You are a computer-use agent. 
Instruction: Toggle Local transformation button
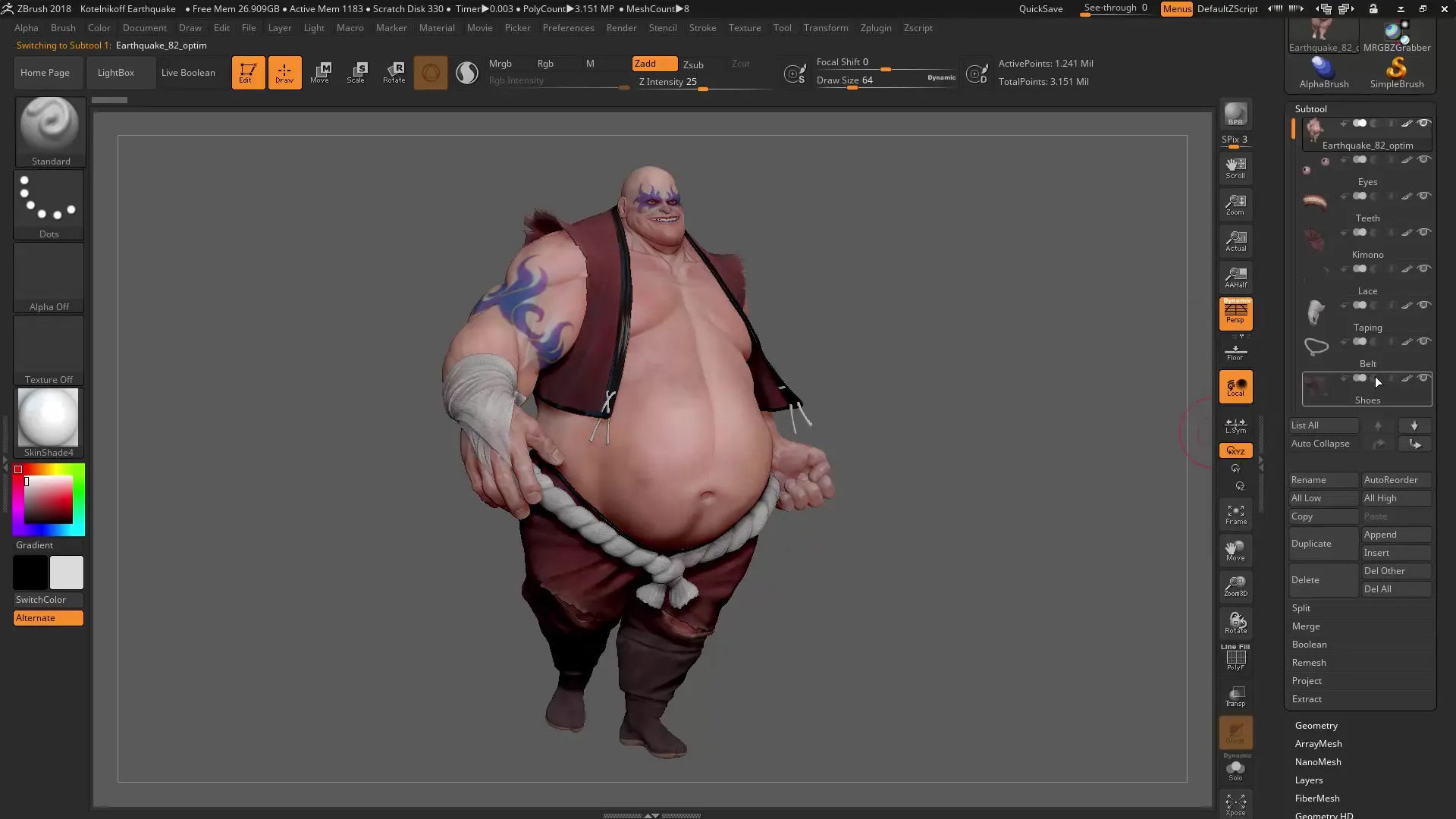(x=1235, y=387)
